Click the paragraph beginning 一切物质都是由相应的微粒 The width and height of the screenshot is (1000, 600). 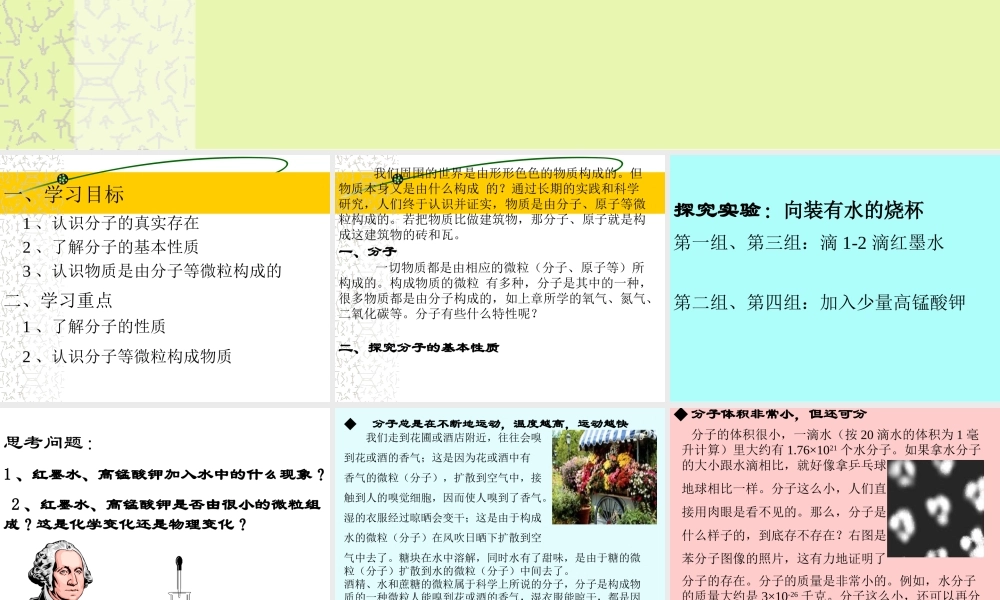coord(495,290)
